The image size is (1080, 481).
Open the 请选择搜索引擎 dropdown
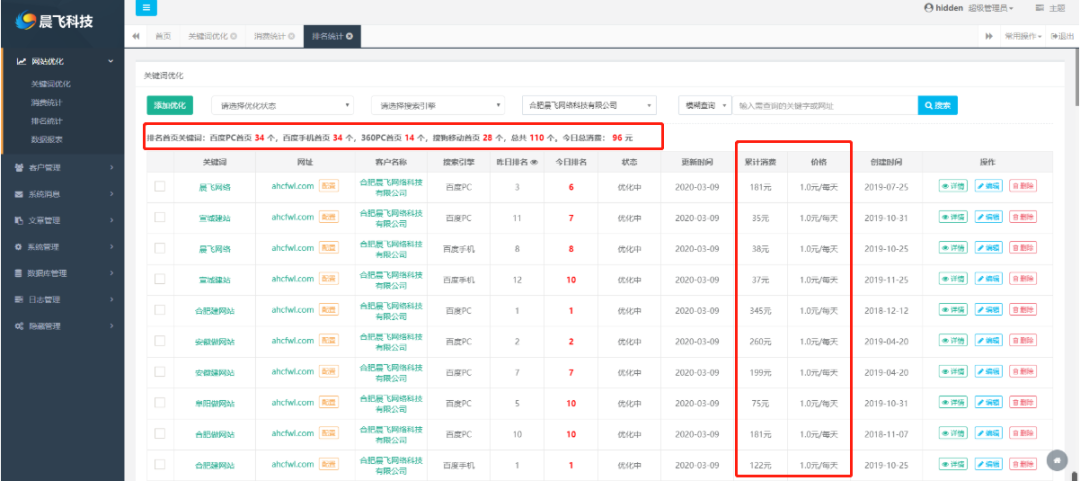coord(438,105)
